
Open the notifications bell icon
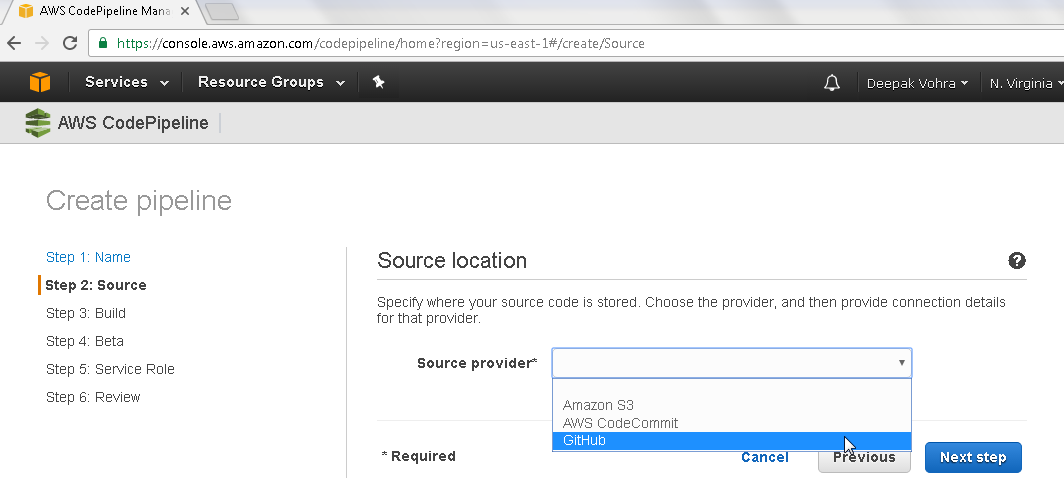(x=832, y=83)
